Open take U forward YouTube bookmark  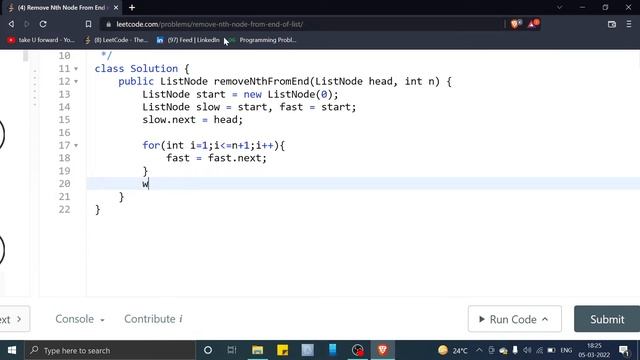(x=41, y=40)
